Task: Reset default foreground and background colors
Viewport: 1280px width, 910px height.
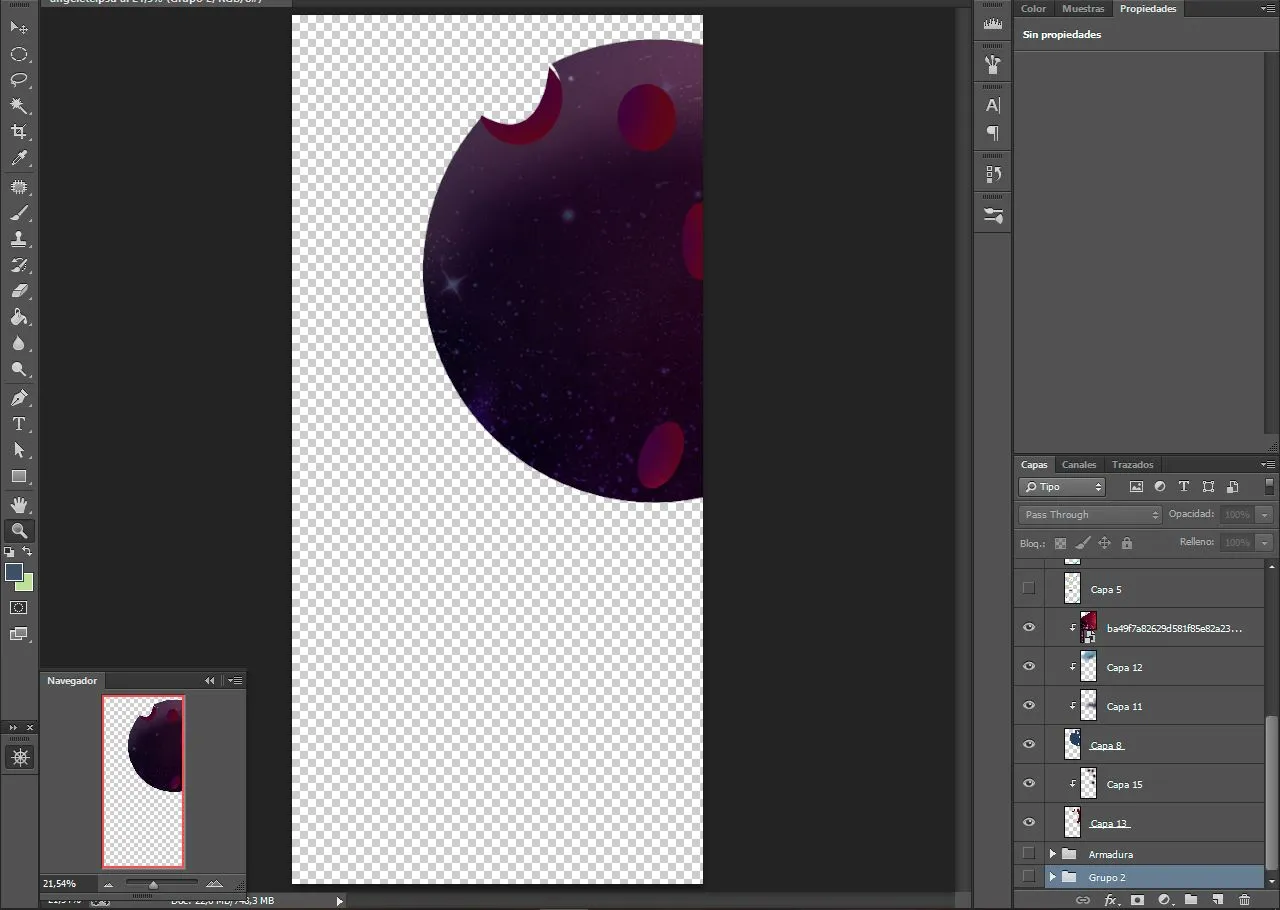Action: click(x=9, y=551)
